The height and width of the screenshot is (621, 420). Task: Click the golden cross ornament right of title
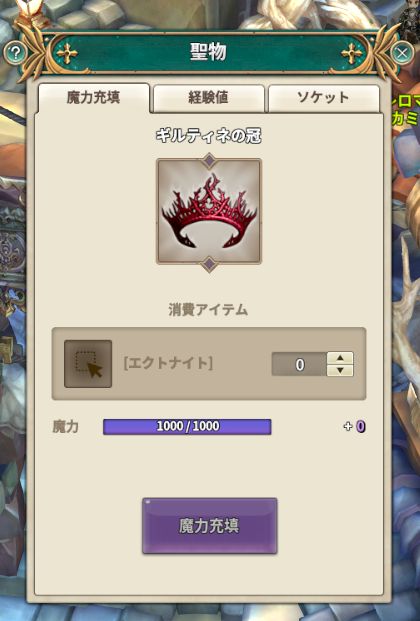pos(351,53)
